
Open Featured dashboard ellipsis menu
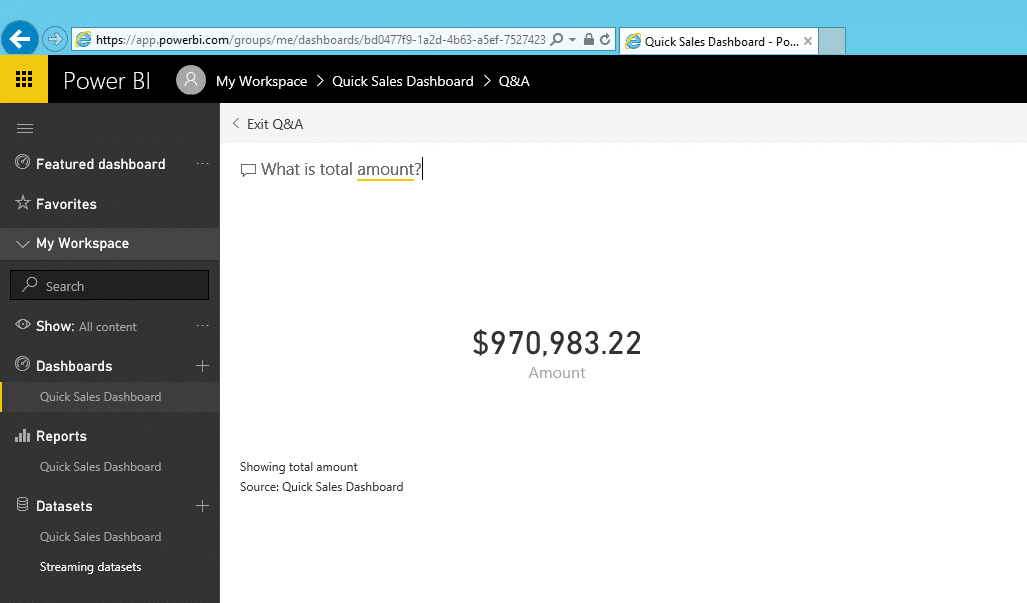(x=202, y=164)
